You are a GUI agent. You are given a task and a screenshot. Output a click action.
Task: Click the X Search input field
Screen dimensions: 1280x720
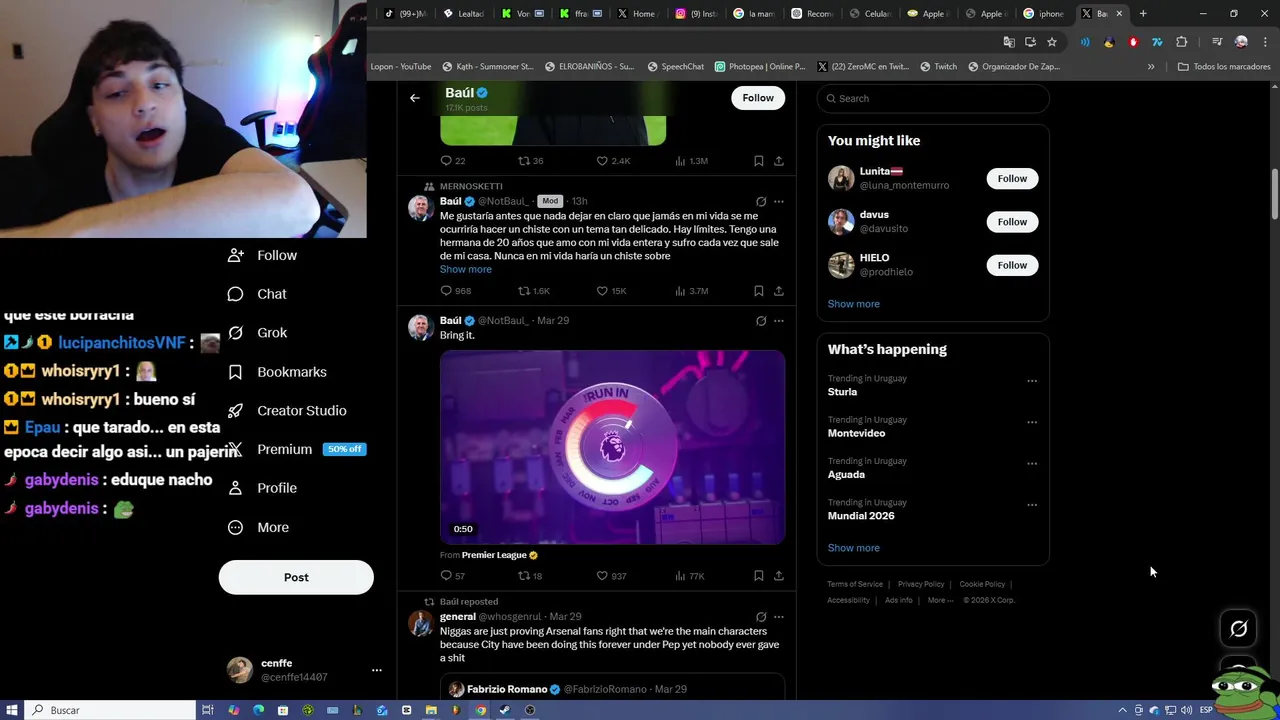pos(933,98)
